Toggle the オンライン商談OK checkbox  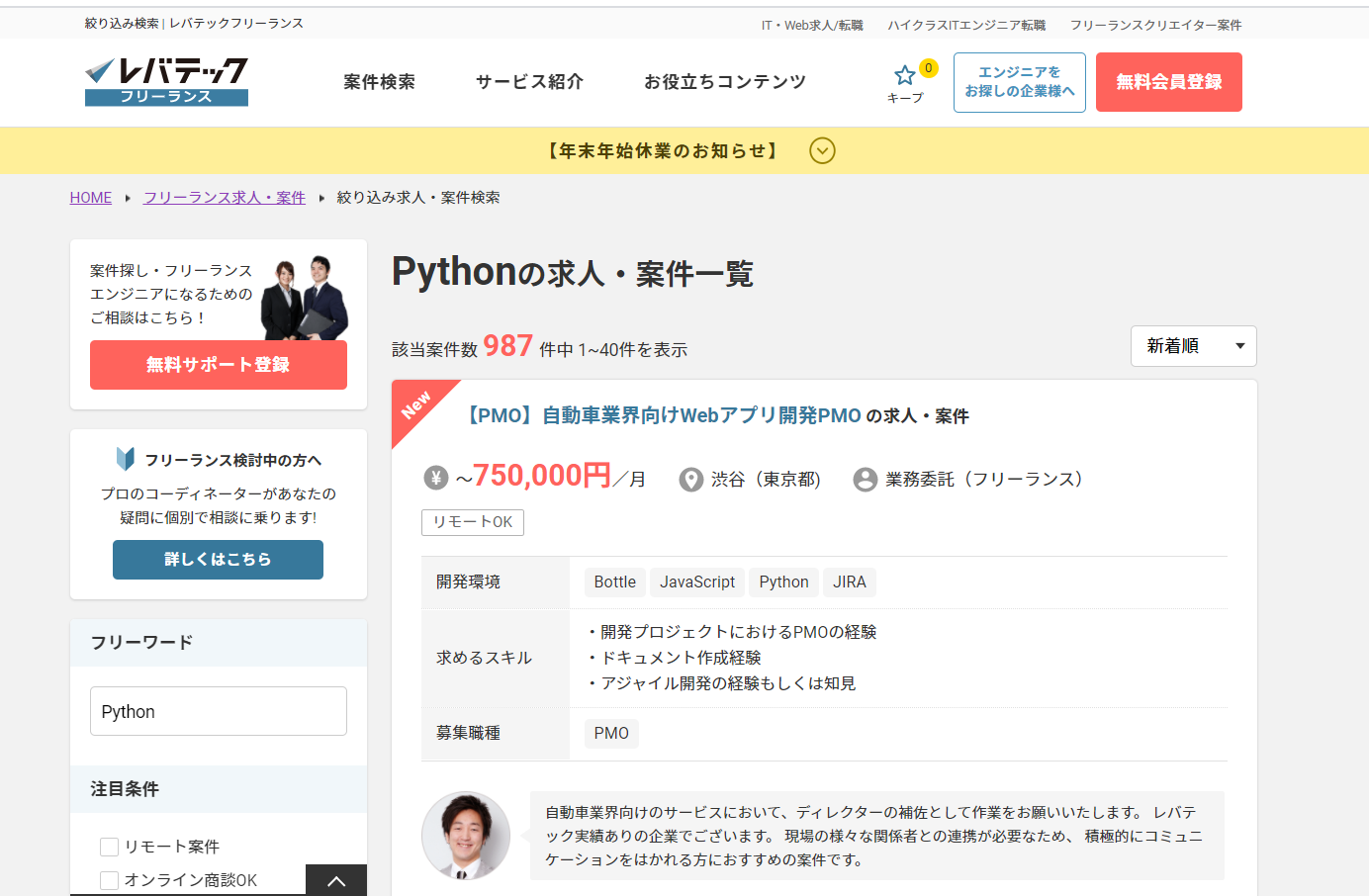[110, 879]
